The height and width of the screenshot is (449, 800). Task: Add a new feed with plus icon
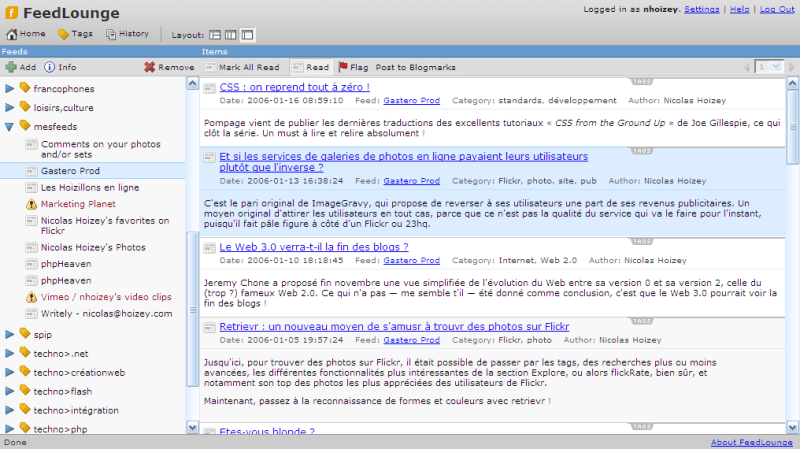coord(21,67)
